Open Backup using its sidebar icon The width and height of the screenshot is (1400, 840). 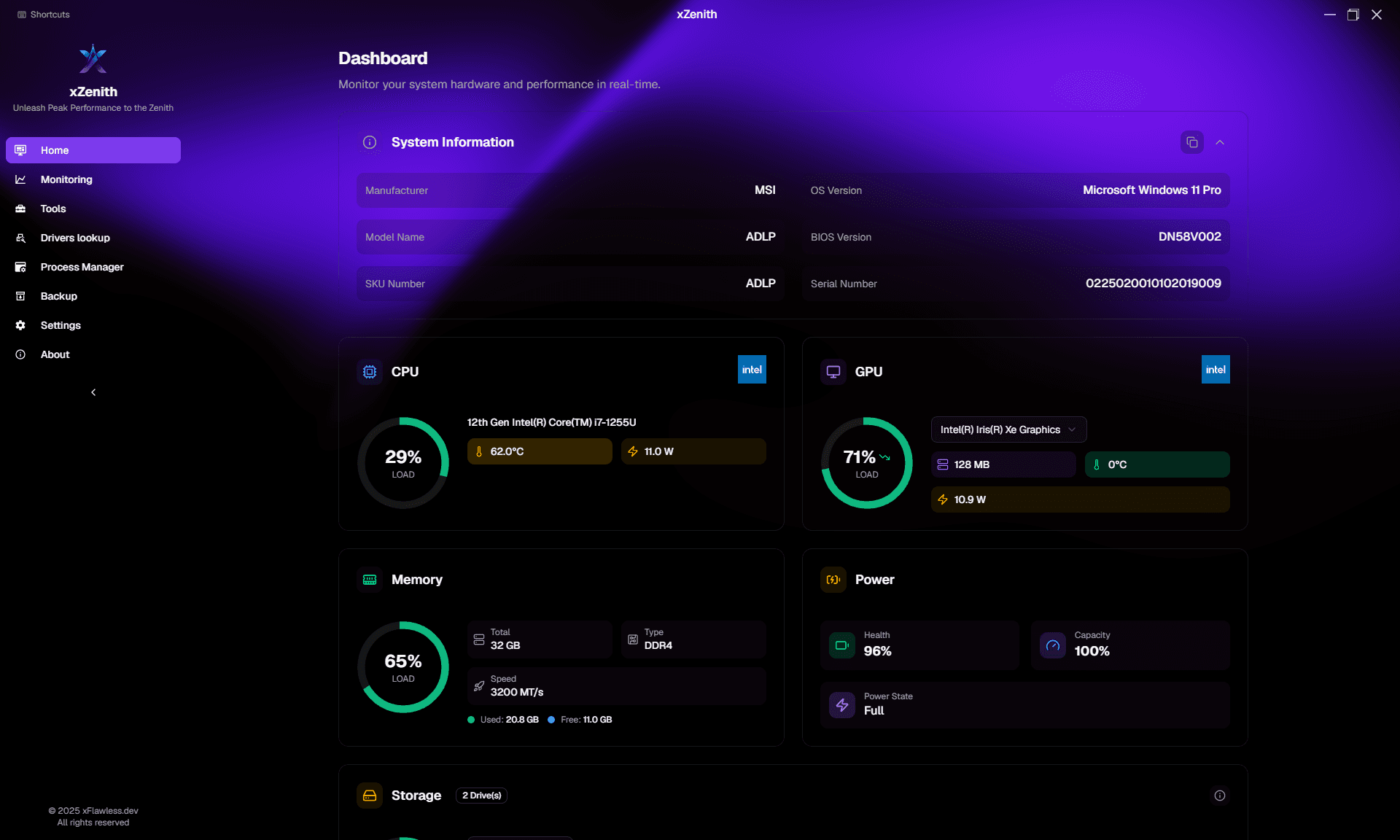point(21,296)
